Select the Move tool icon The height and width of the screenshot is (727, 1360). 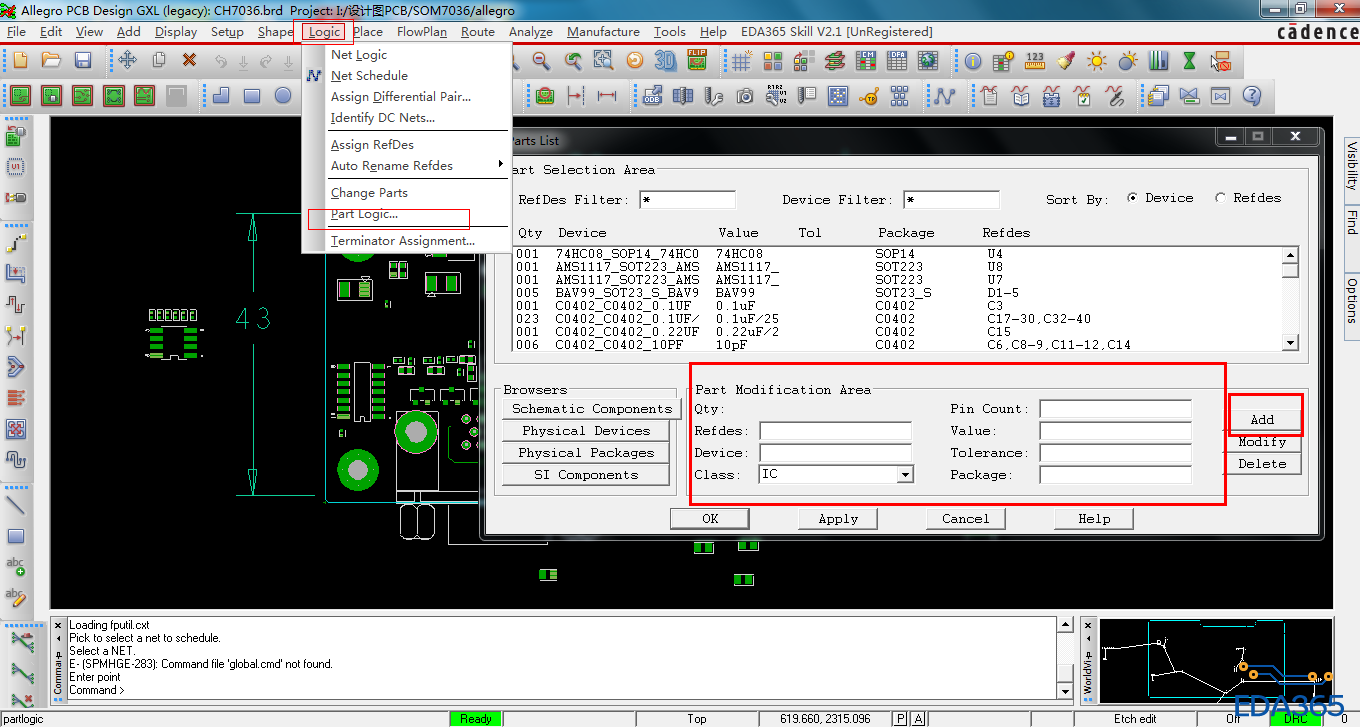127,61
